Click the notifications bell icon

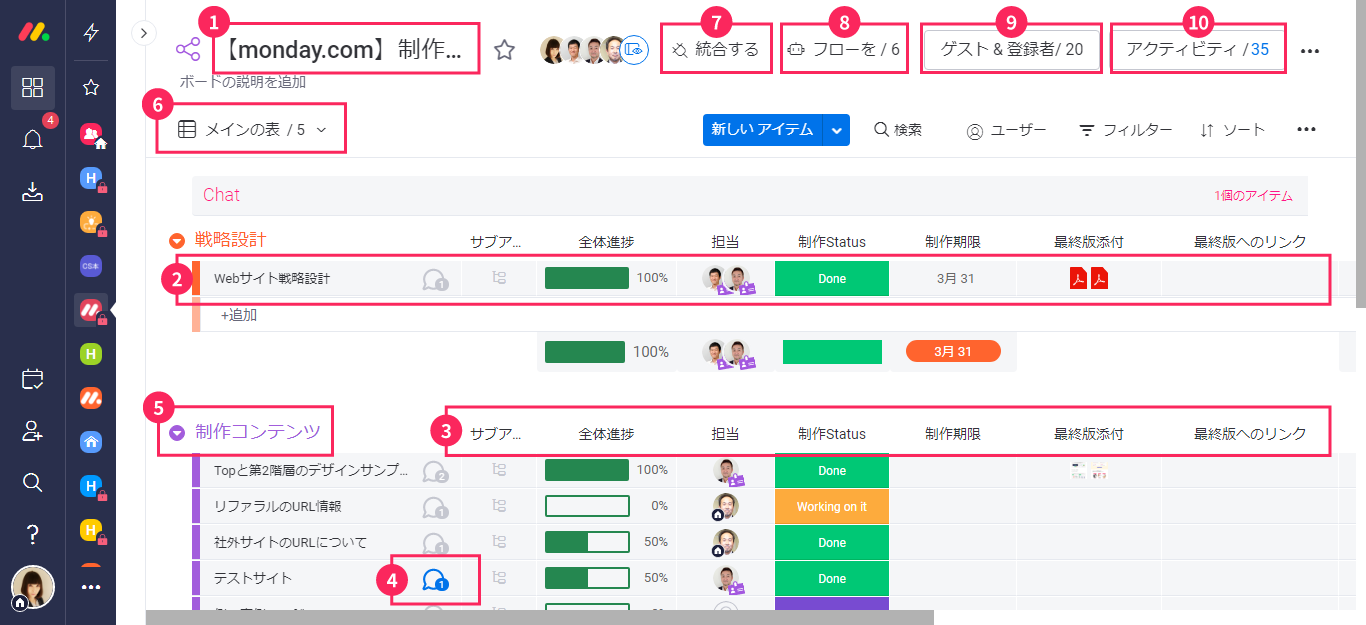pos(32,139)
